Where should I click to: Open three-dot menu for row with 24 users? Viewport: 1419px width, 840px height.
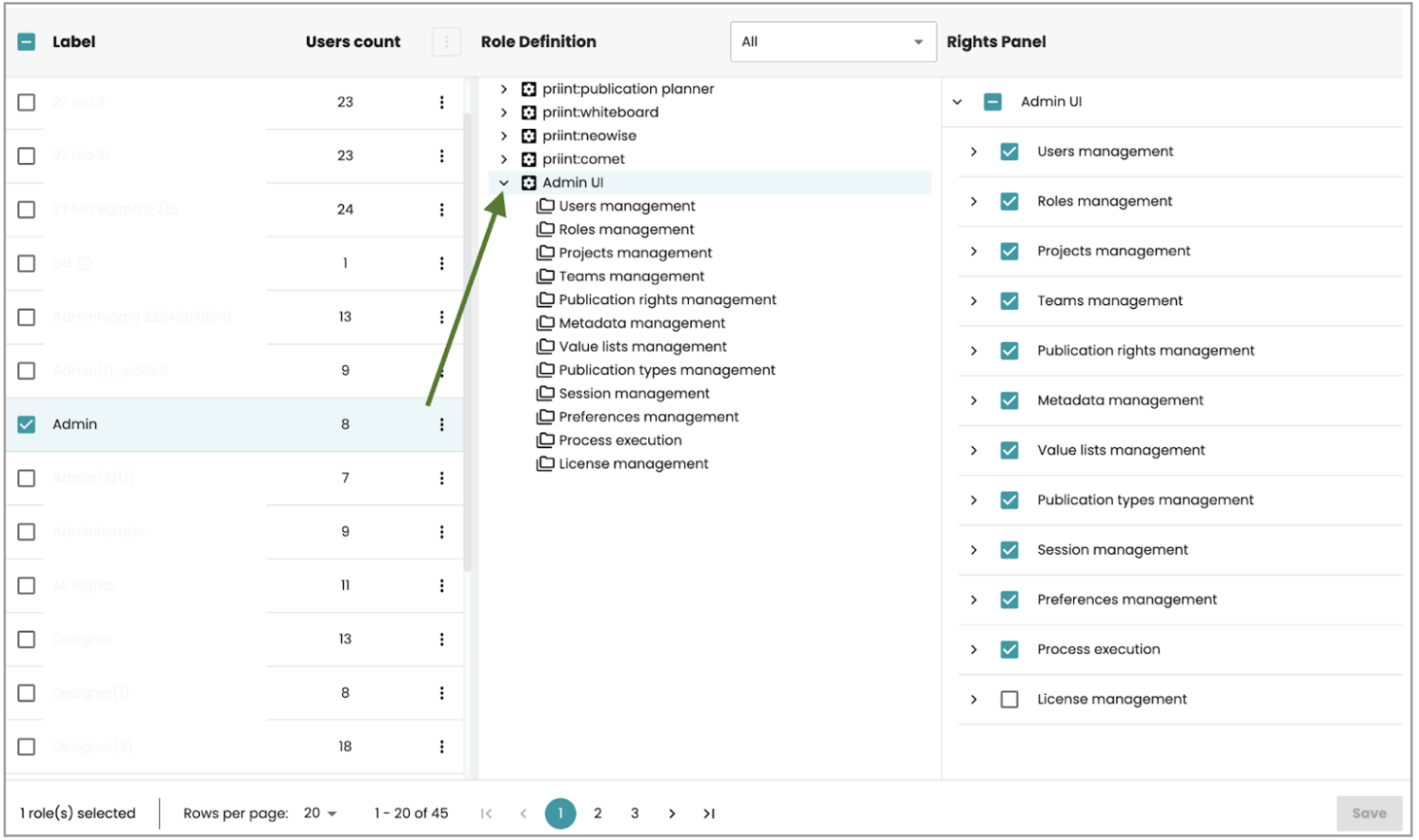tap(441, 210)
